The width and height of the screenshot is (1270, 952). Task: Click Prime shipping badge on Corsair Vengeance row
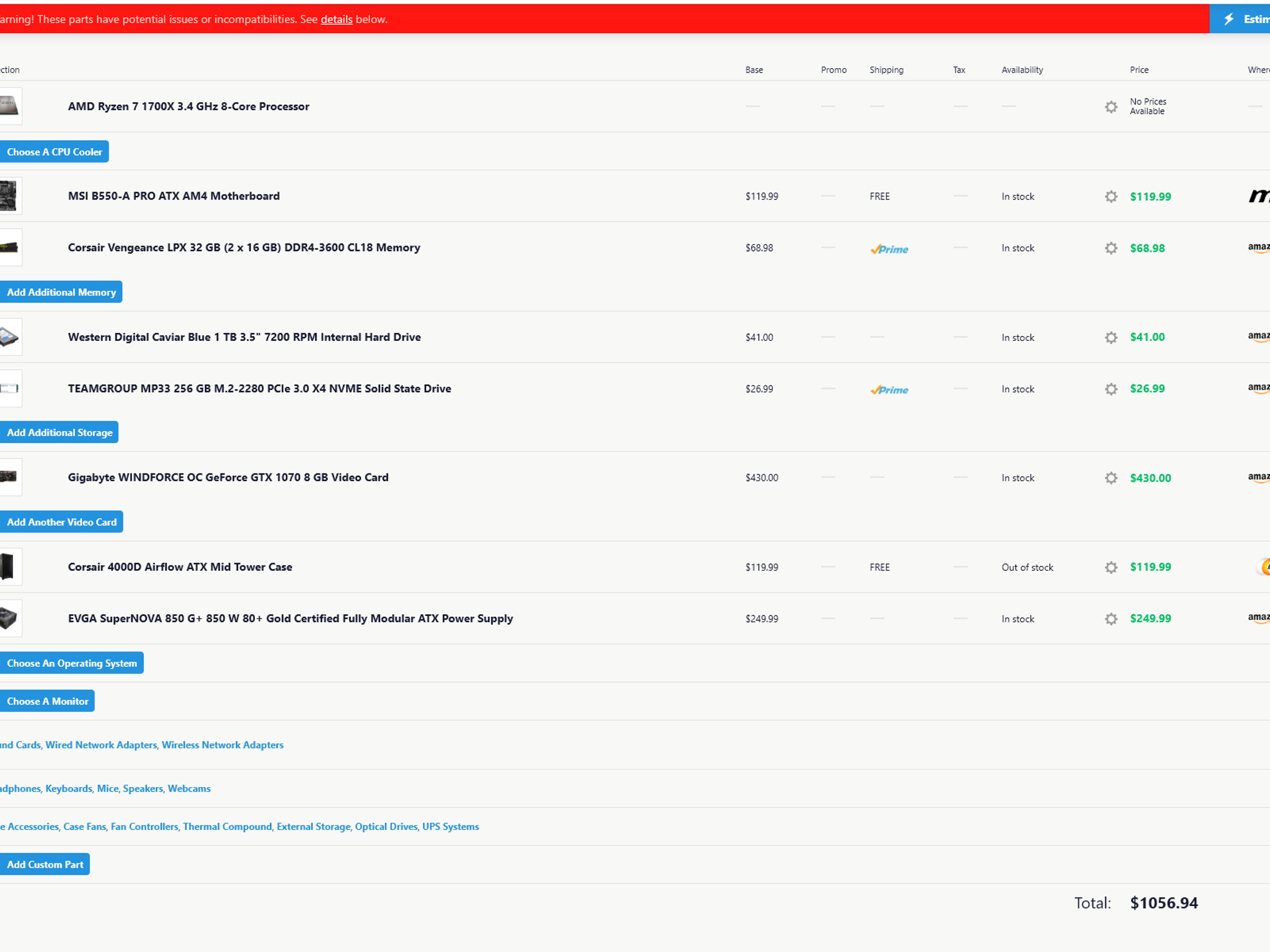pyautogui.click(x=889, y=249)
